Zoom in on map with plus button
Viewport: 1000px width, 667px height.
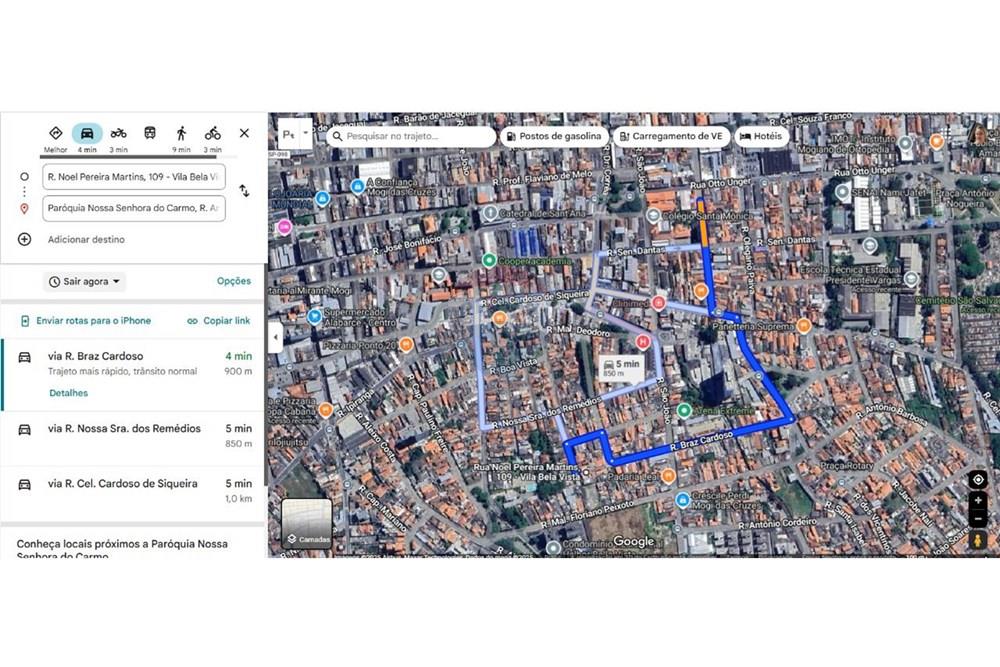[x=978, y=500]
